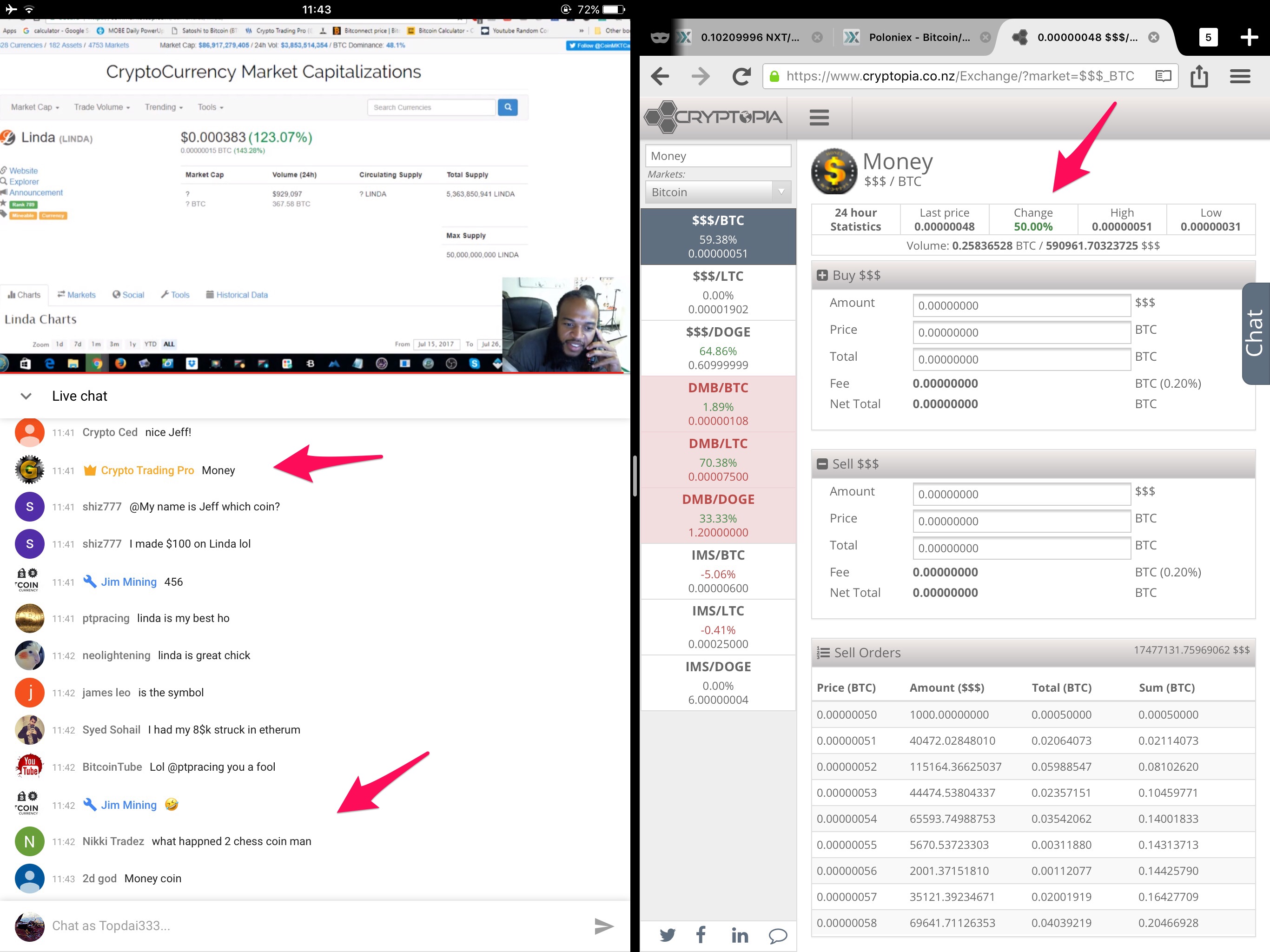Open the Historical Data tab in video
1270x952 pixels.
pos(237,295)
